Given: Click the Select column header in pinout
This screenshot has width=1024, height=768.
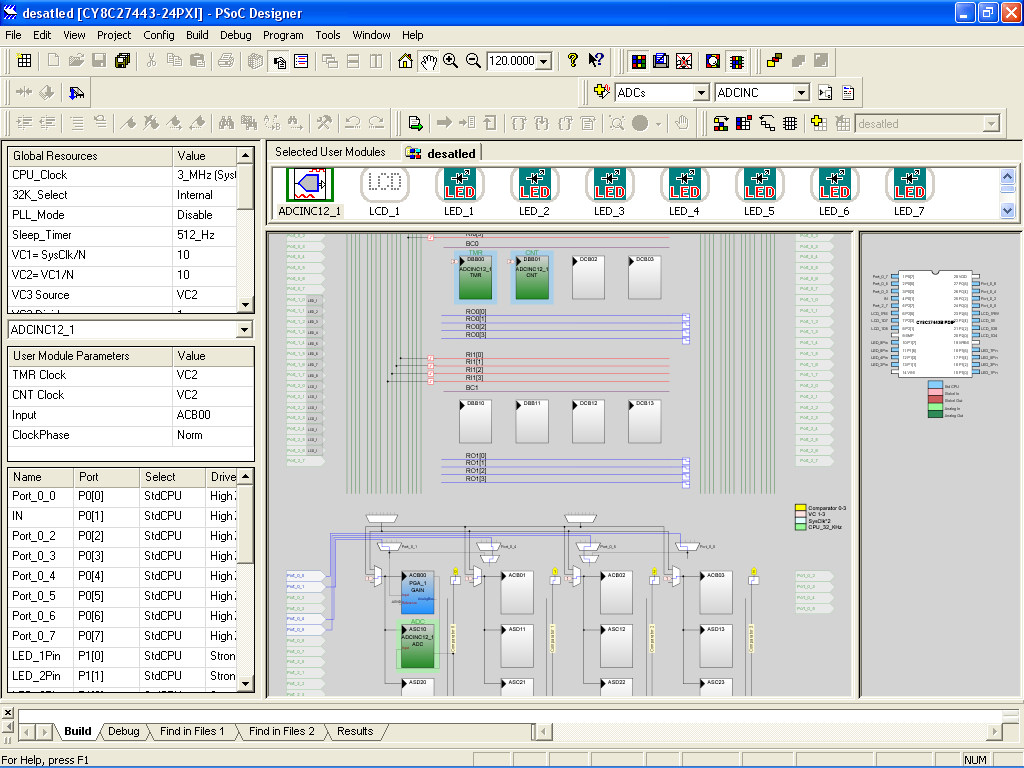Looking at the screenshot, I should 172,477.
